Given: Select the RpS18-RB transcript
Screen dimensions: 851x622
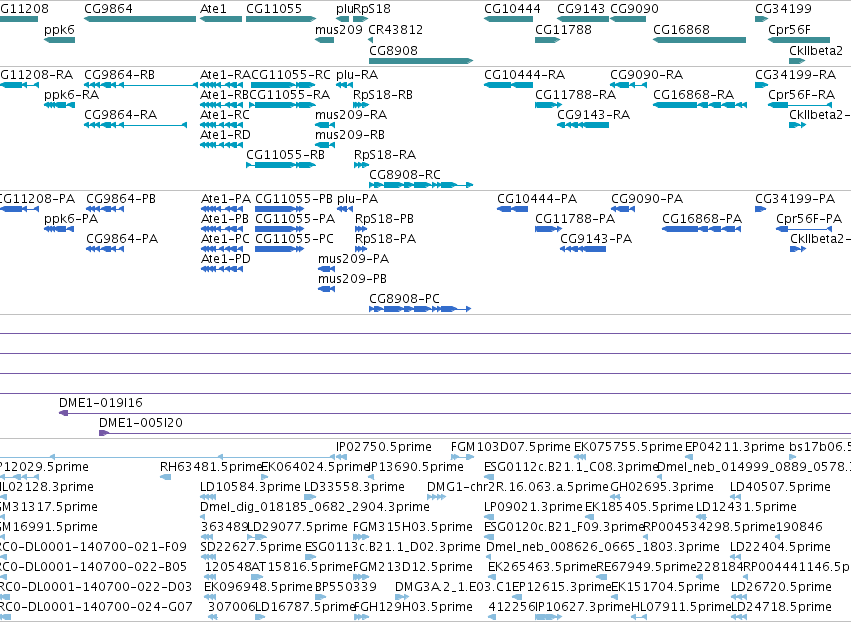Looking at the screenshot, I should pyautogui.click(x=361, y=105).
